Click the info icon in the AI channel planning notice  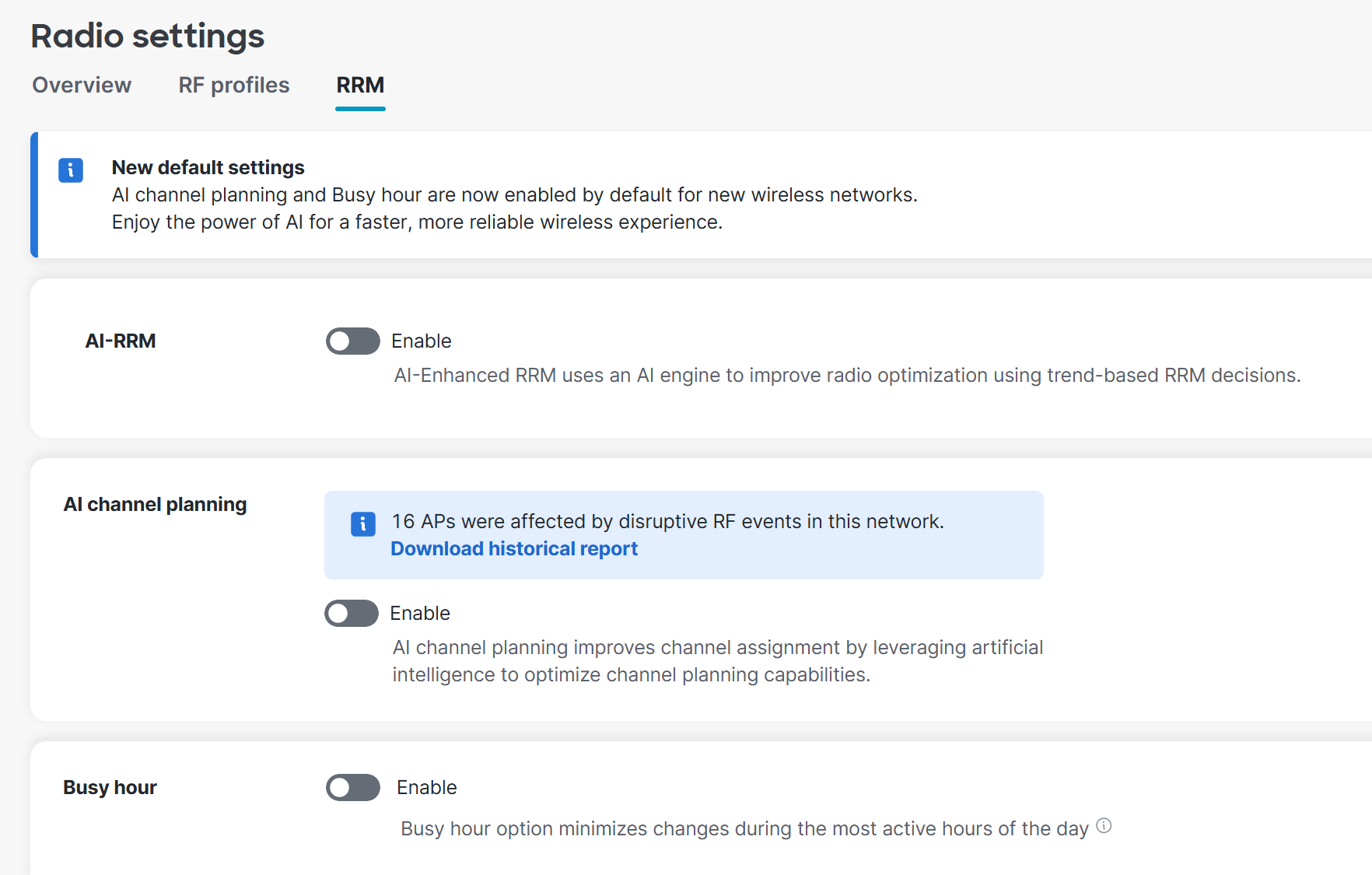[362, 524]
